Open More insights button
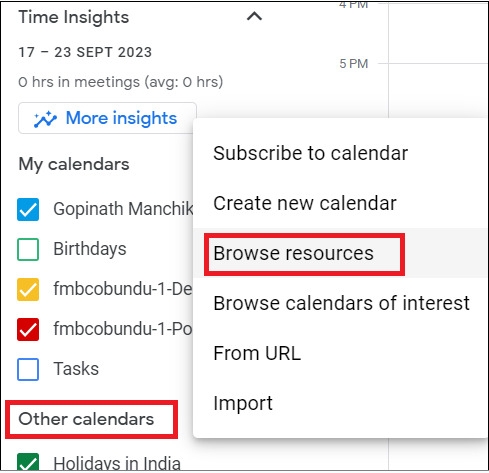489x473 pixels. 107,118
